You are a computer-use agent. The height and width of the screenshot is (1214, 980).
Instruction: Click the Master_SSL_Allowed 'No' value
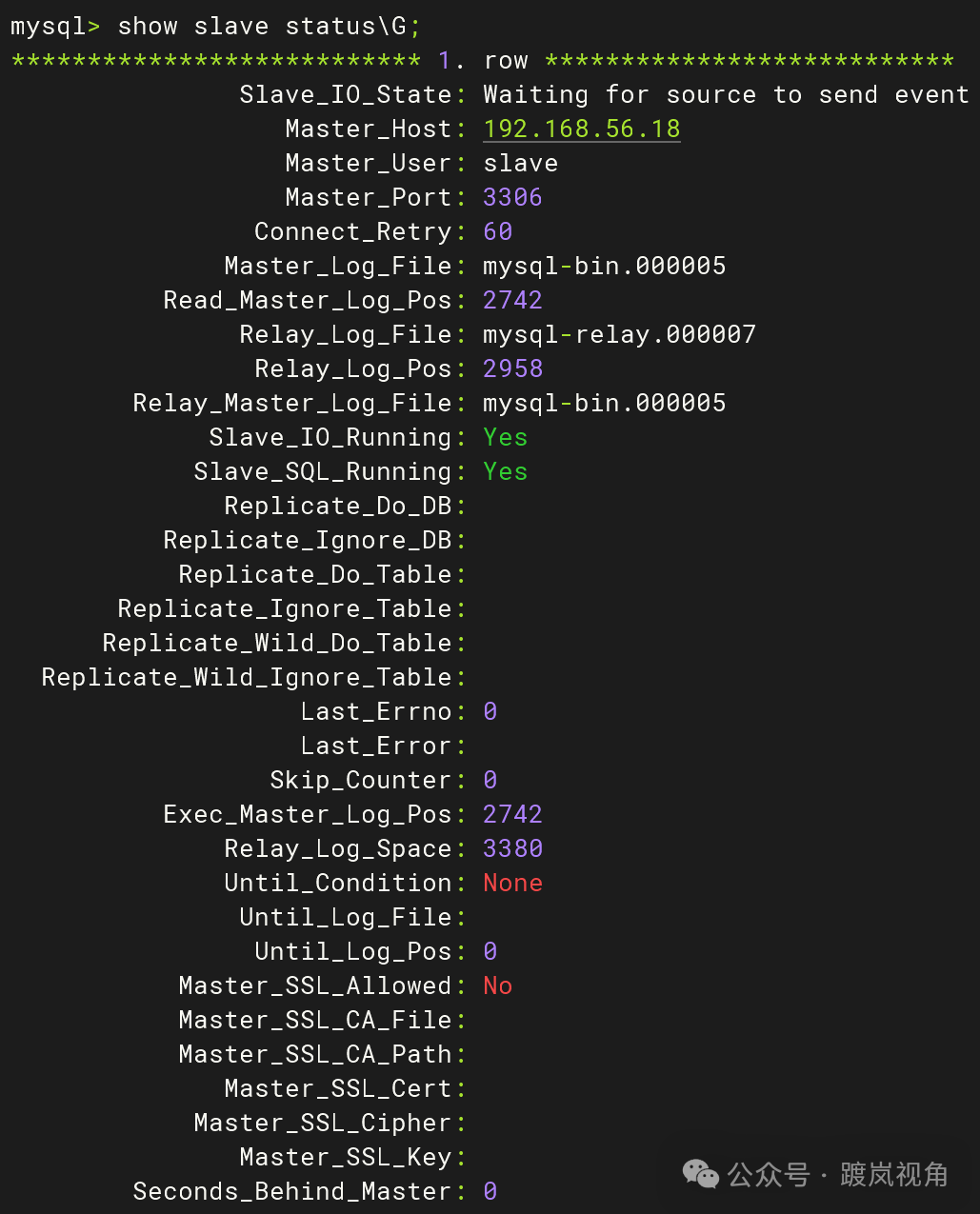[497, 985]
